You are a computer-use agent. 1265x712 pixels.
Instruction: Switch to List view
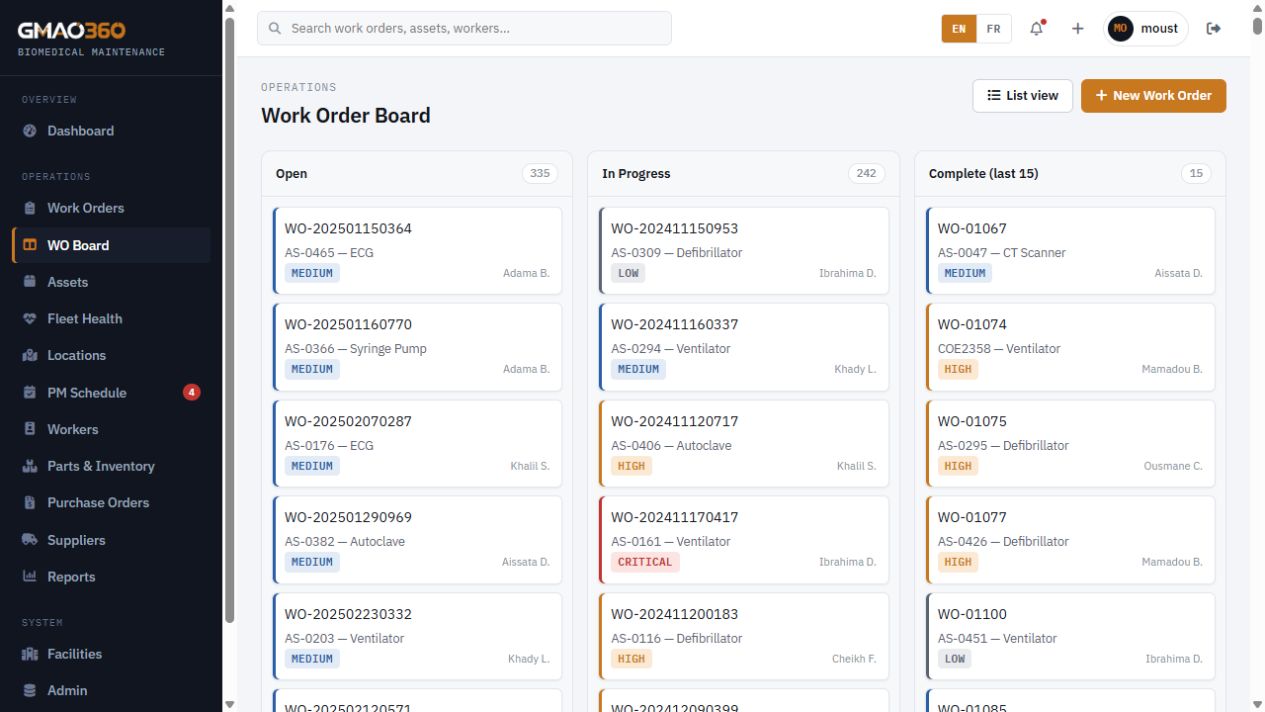click(1022, 95)
